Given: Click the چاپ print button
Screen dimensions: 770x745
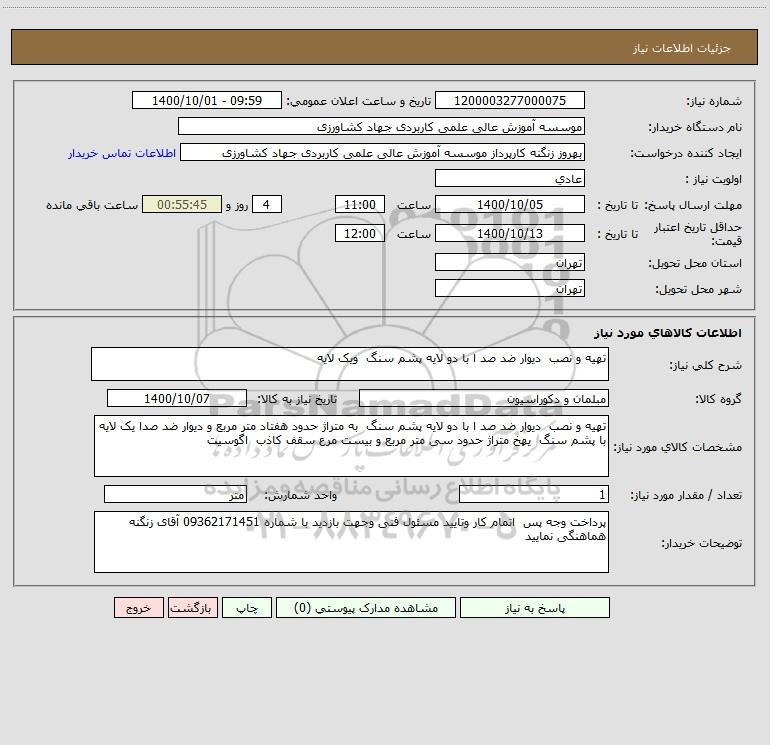Looking at the screenshot, I should [247, 607].
